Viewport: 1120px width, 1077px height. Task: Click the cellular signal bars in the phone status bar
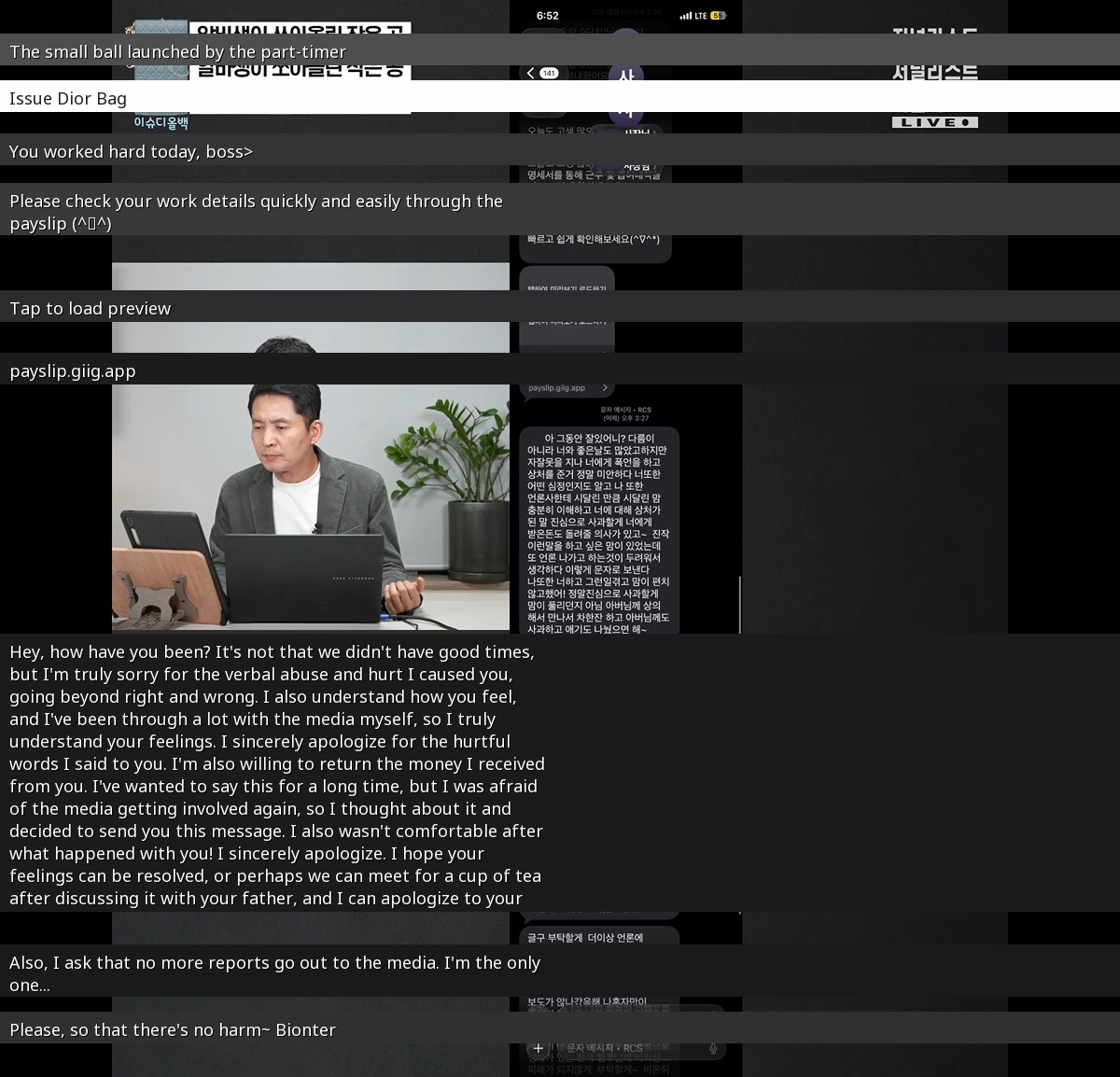click(x=686, y=16)
